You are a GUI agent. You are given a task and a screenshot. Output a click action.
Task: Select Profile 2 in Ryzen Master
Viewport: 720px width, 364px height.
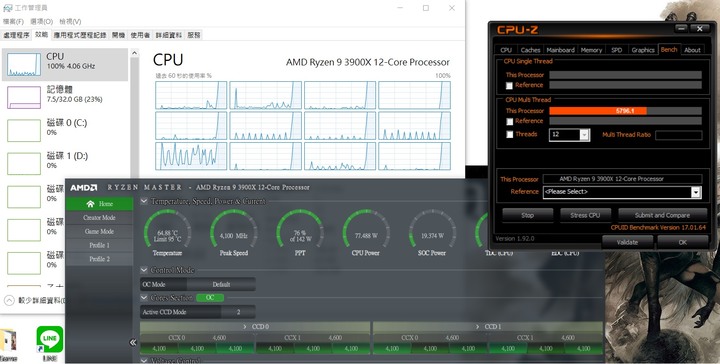(x=99, y=259)
